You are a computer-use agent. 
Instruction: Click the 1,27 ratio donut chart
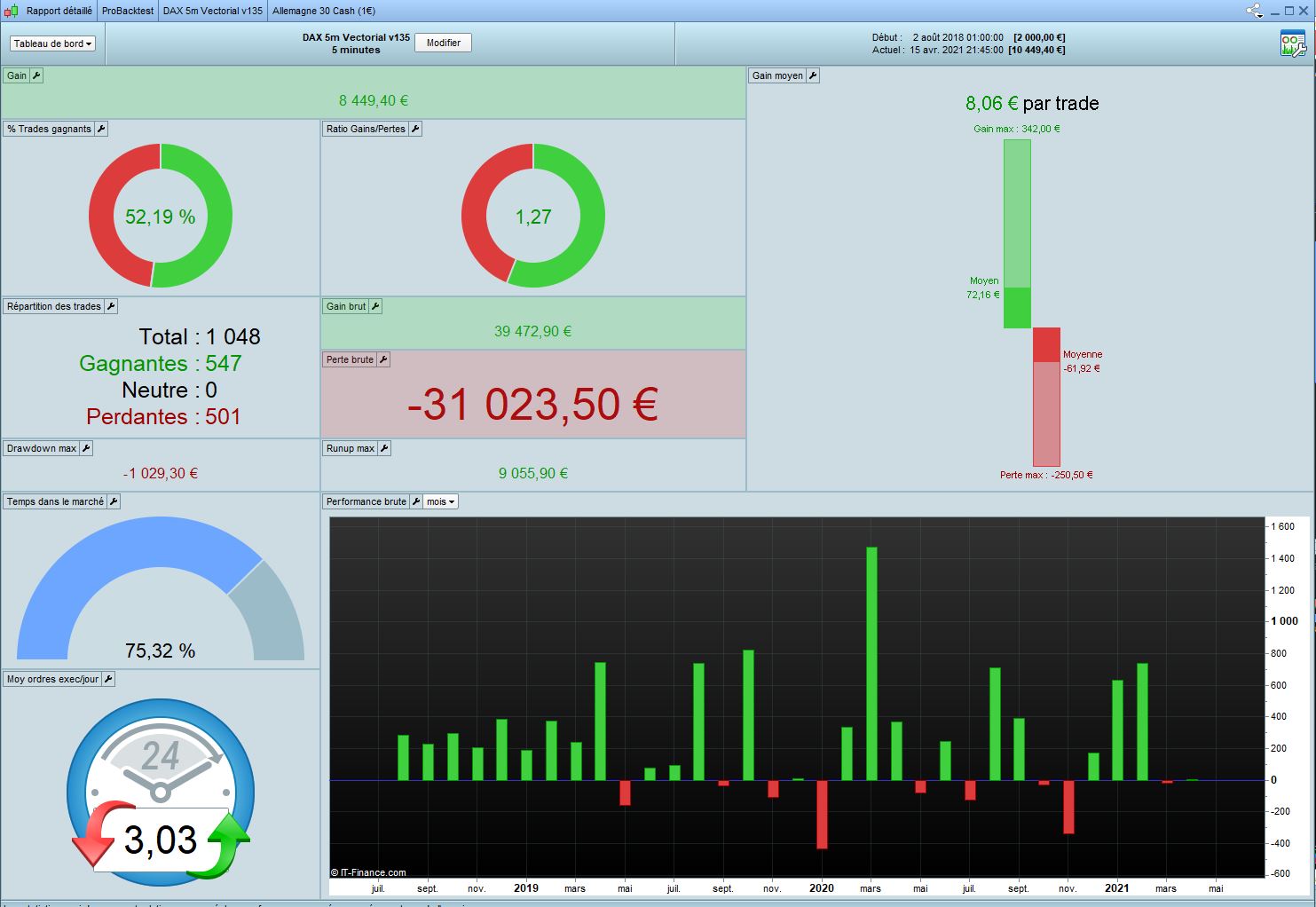tap(533, 217)
